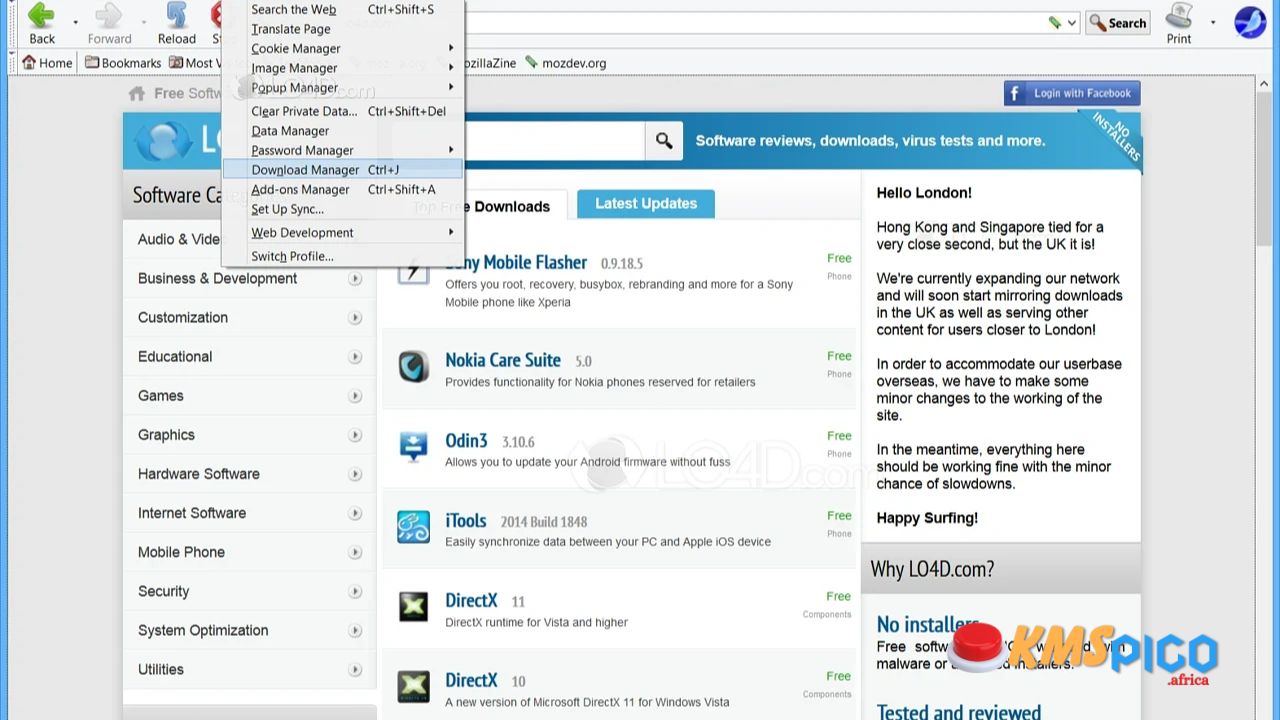This screenshot has width=1280, height=720.
Task: Open Graphics category
Action: pyautogui.click(x=166, y=434)
